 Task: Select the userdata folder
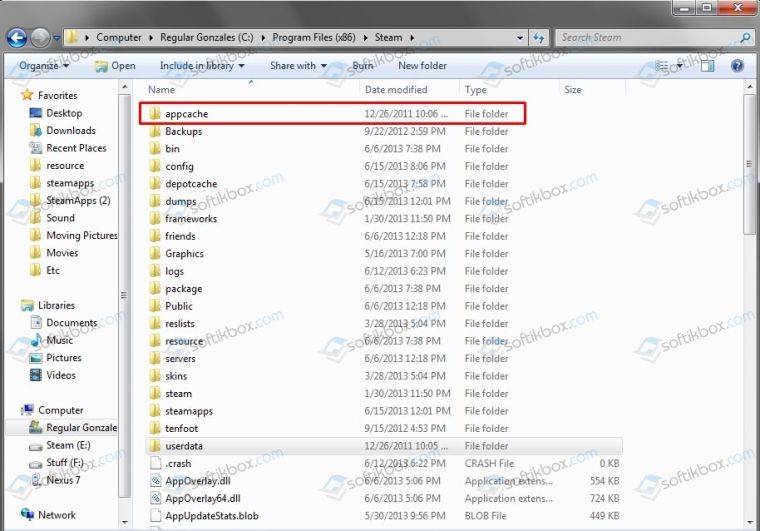[x=383, y=446]
